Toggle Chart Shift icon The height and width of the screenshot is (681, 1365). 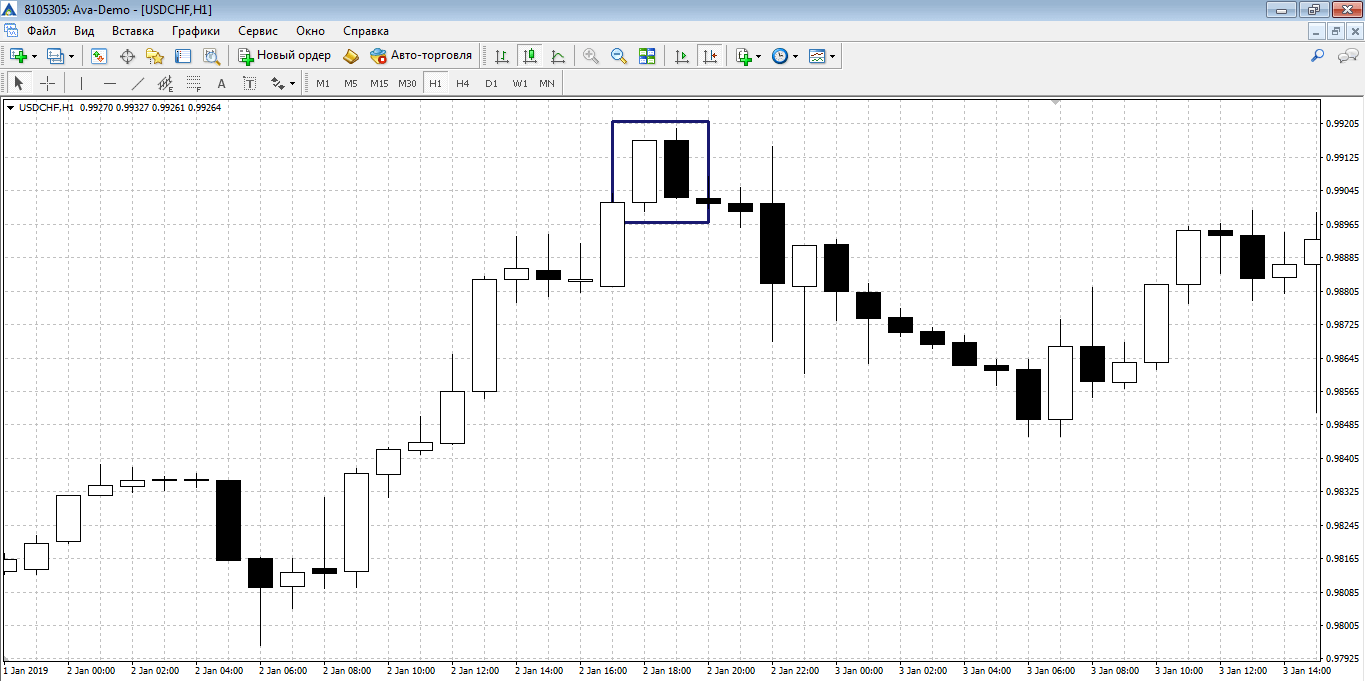(x=710, y=56)
